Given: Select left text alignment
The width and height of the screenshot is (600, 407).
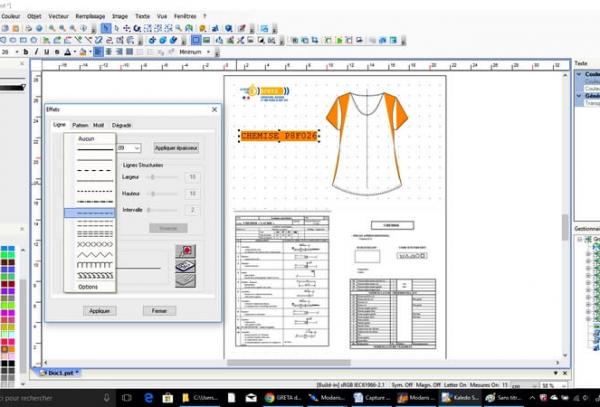Looking at the screenshot, I should 98,52.
